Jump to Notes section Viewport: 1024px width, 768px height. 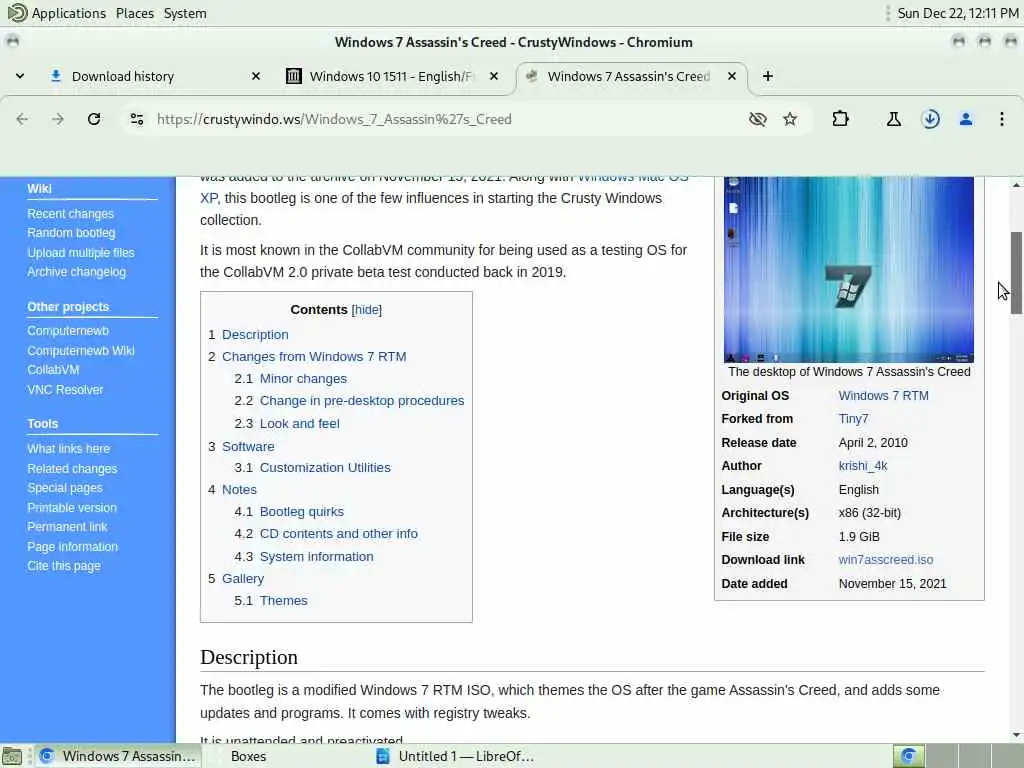(239, 489)
